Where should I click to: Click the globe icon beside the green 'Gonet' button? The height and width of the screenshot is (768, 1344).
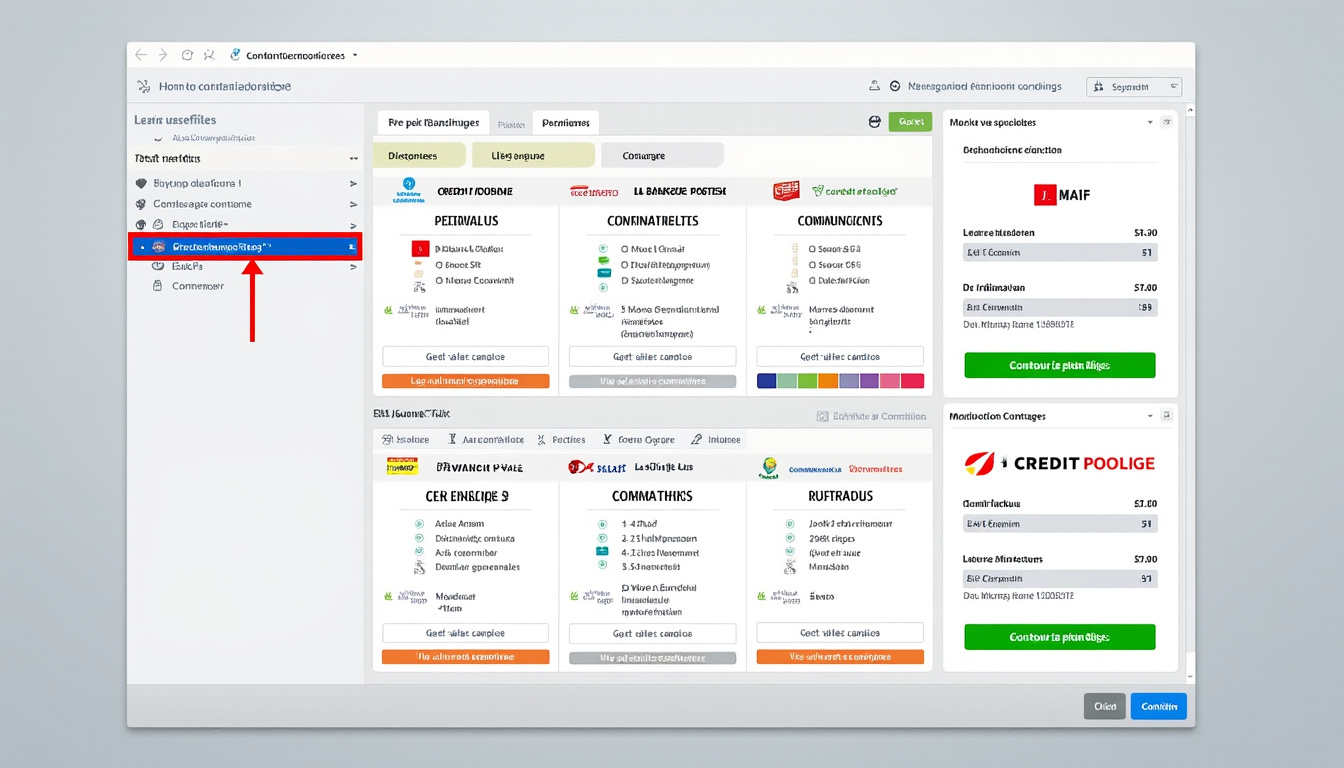[875, 122]
